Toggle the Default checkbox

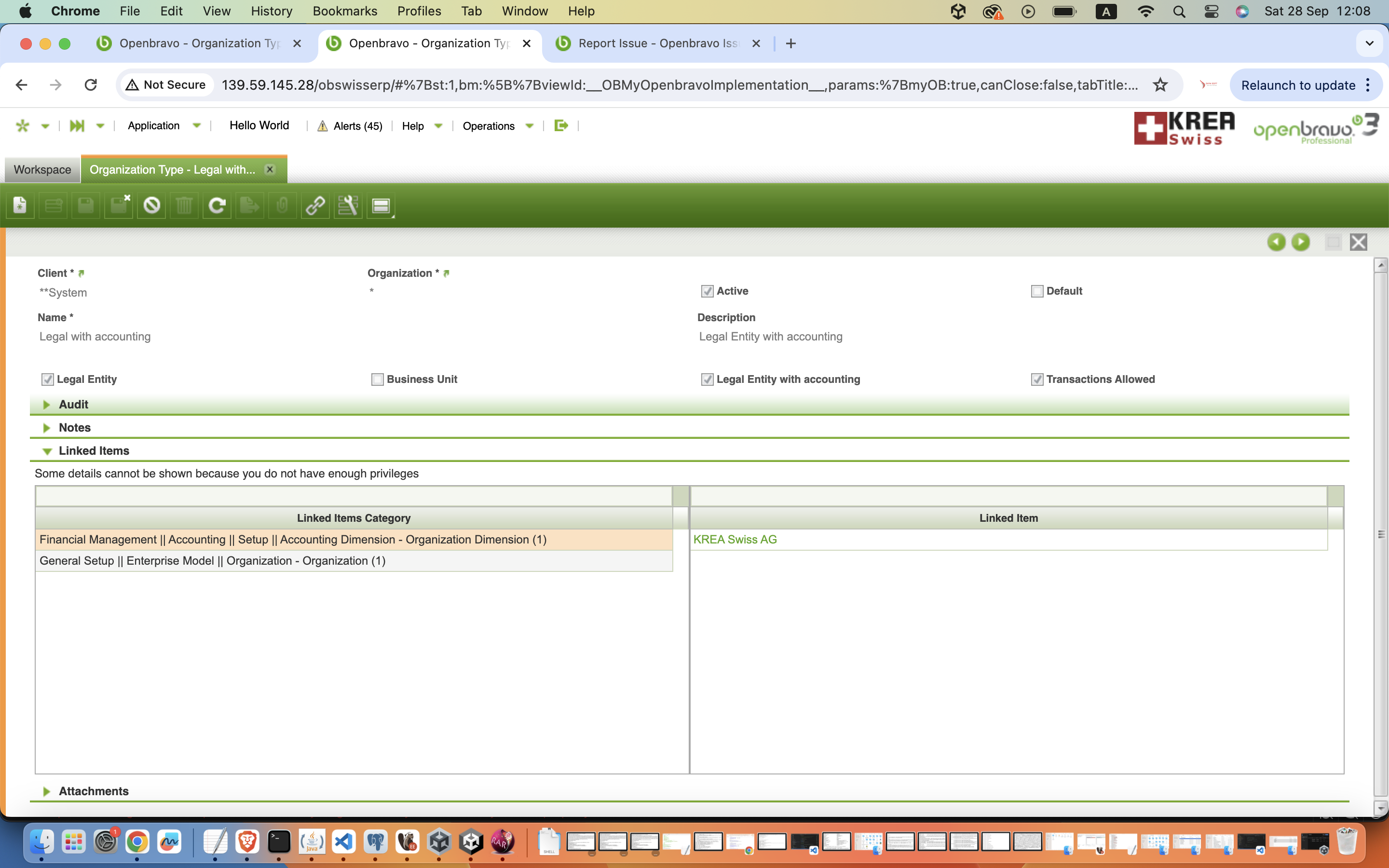[1036, 291]
